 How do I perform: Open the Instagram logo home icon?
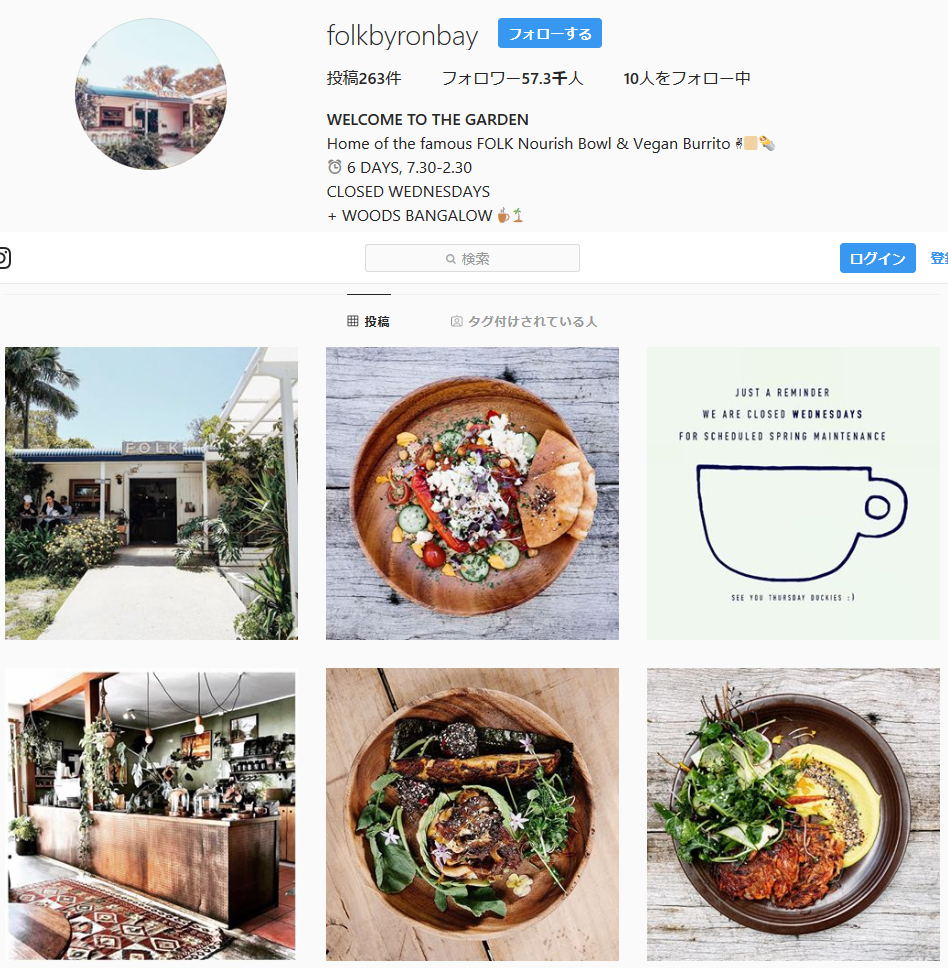point(4,258)
